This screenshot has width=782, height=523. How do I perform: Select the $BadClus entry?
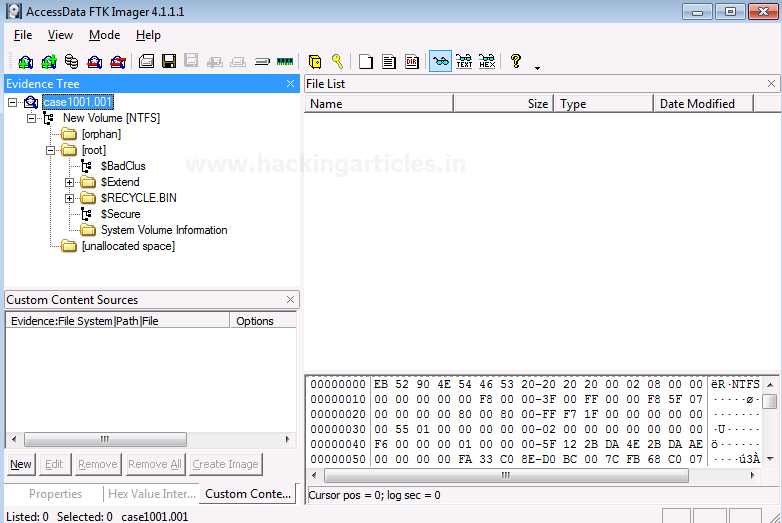pyautogui.click(x=123, y=166)
